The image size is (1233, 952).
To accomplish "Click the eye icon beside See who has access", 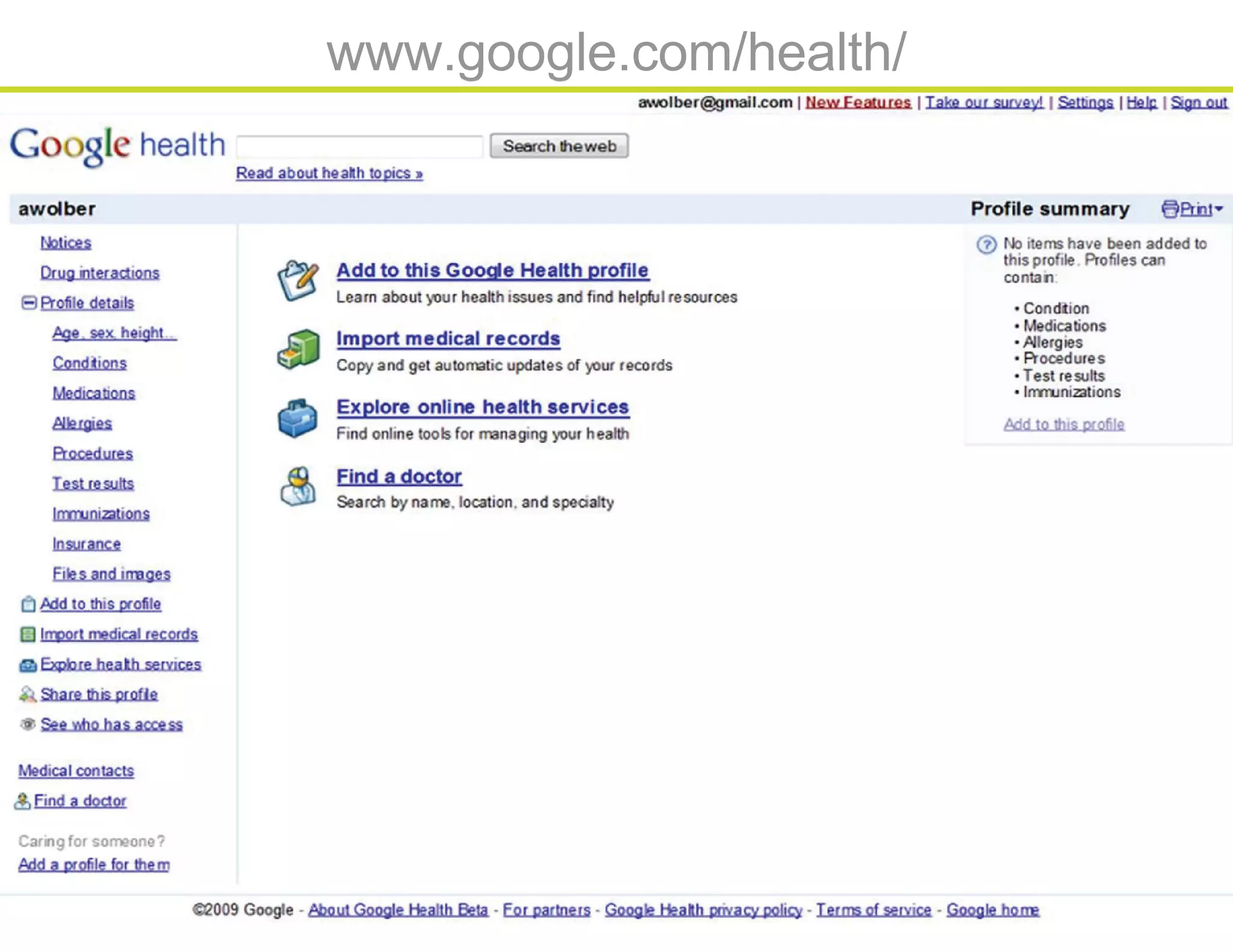I will (x=28, y=724).
